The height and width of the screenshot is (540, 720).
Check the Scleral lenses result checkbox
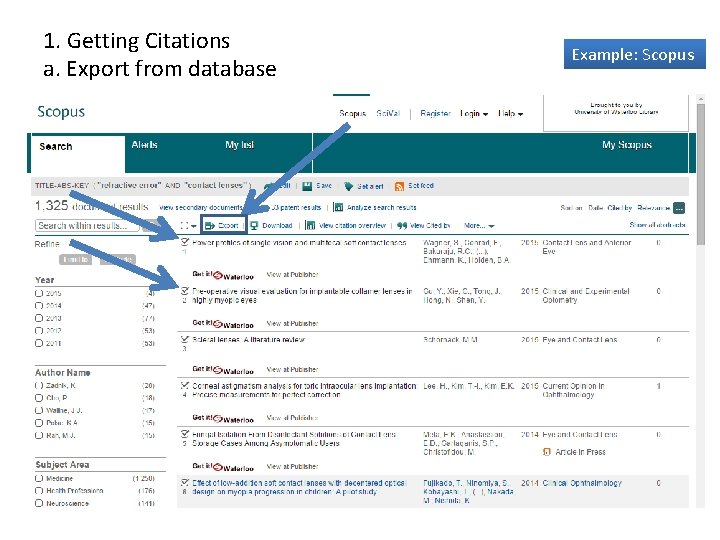185,339
